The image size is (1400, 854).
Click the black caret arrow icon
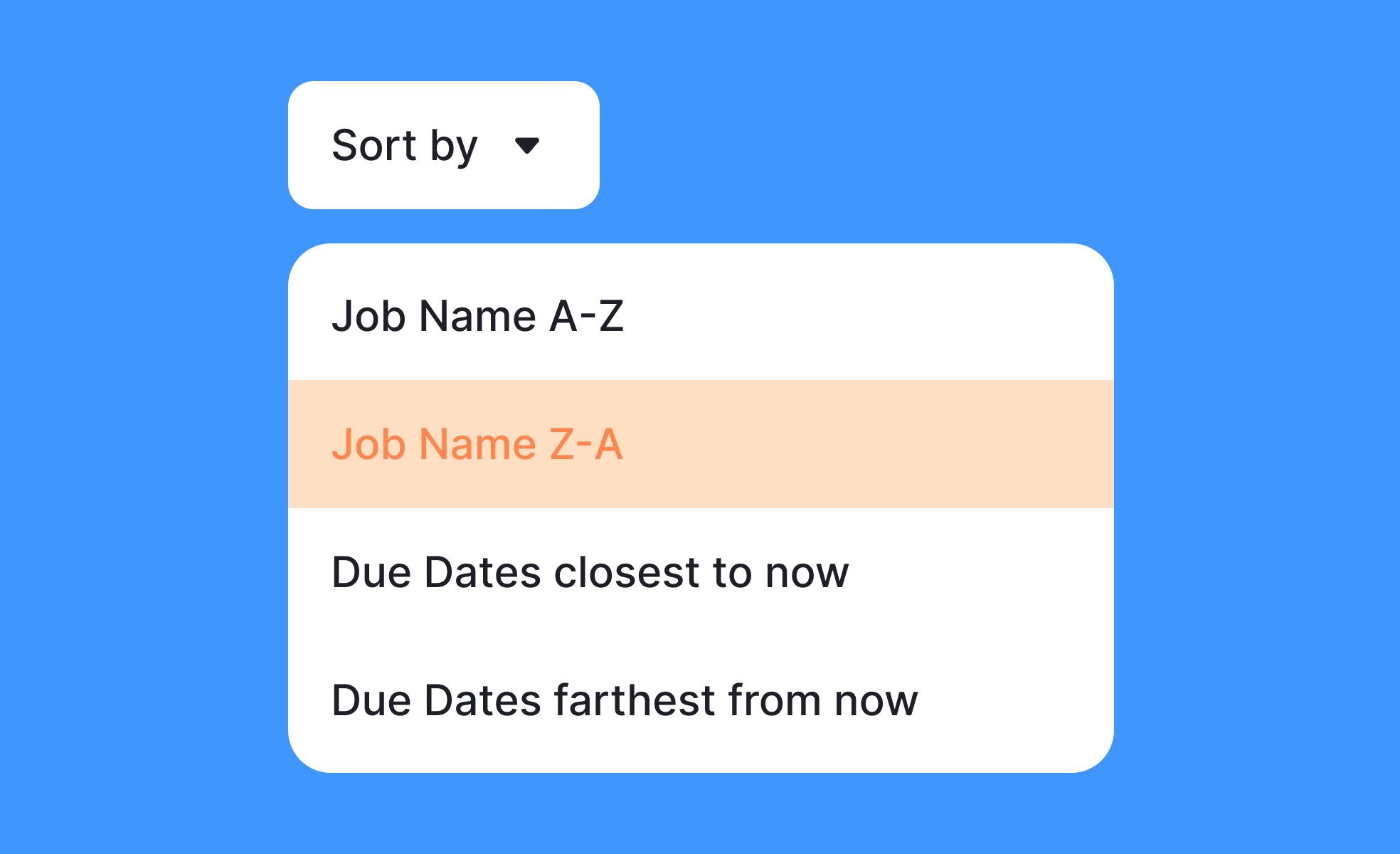(527, 146)
